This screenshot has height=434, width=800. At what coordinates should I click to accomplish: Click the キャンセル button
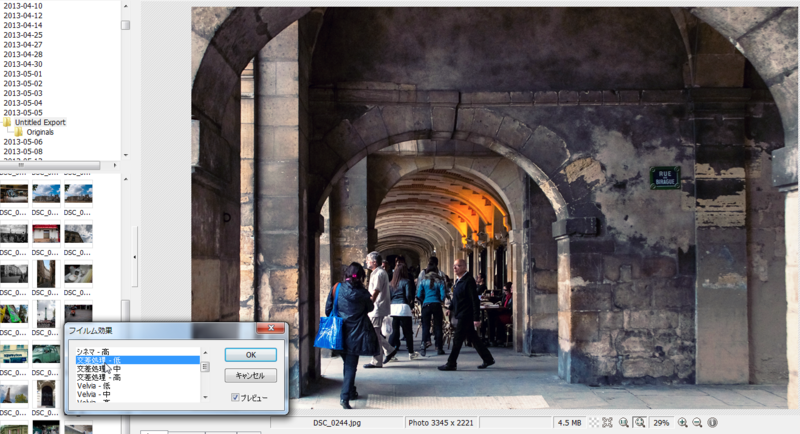pyautogui.click(x=251, y=376)
